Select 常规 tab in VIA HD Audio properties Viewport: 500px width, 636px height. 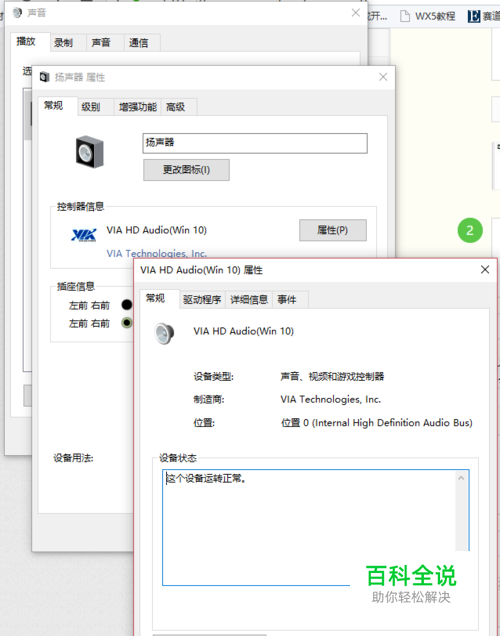(155, 299)
